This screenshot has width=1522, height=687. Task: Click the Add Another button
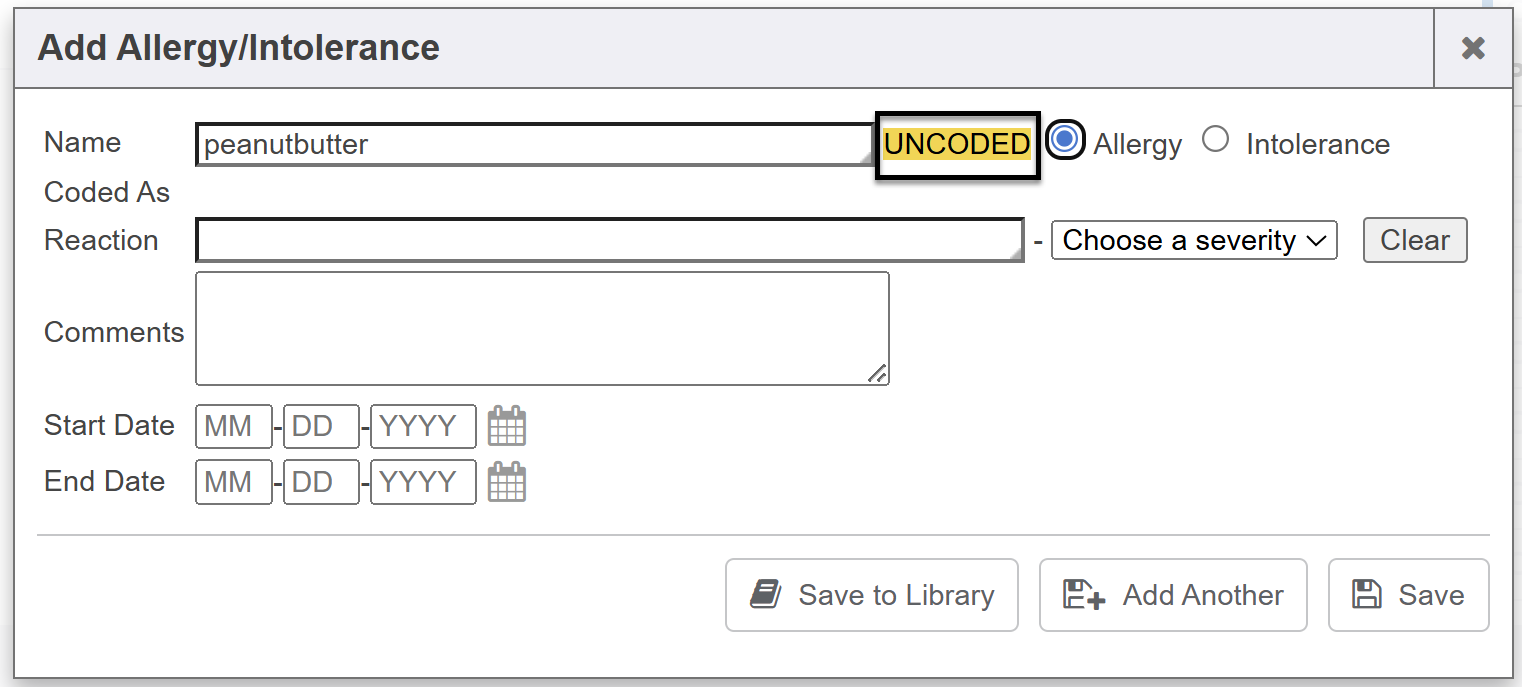1172,595
